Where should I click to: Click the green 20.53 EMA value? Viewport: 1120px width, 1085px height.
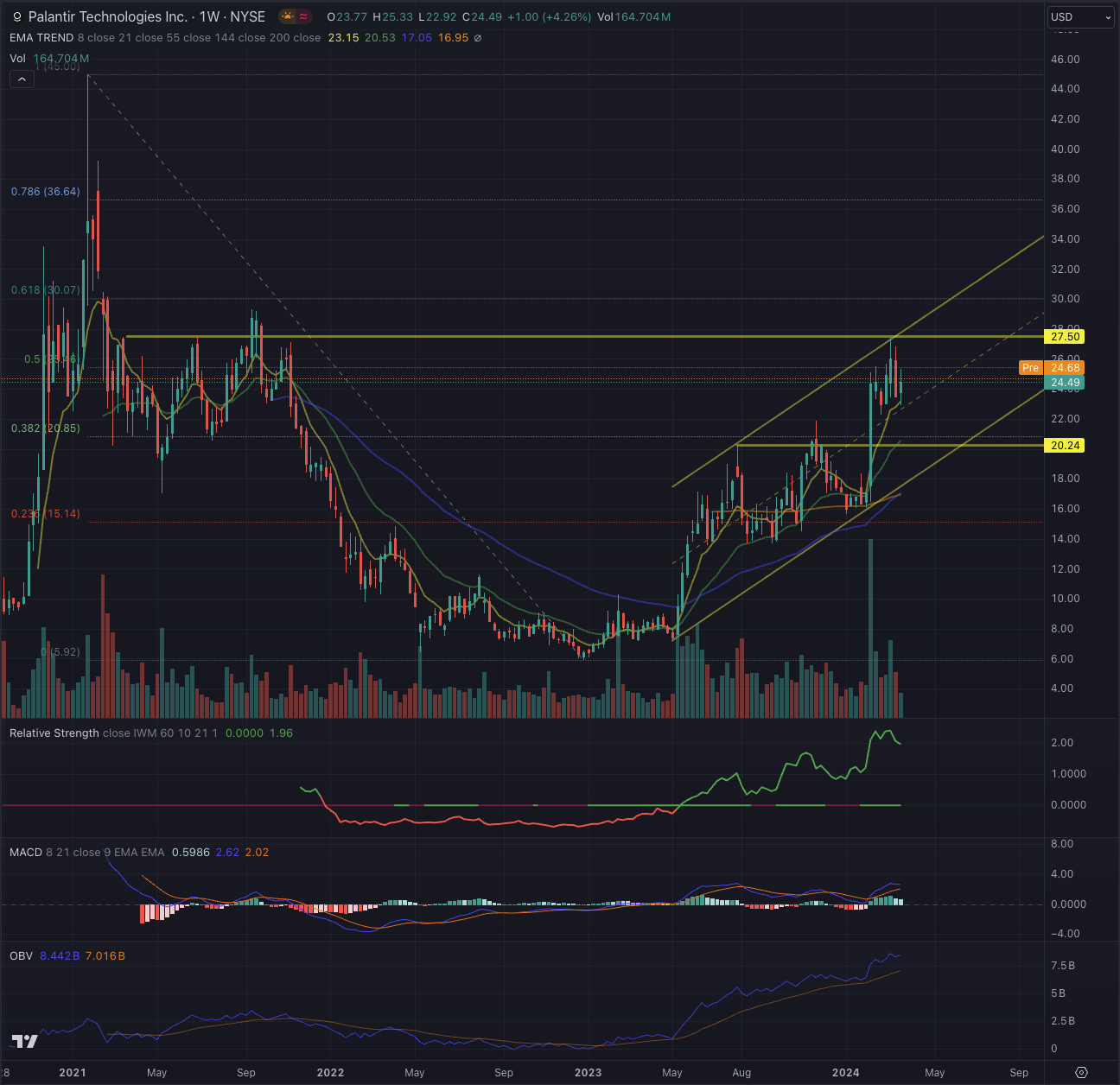(380, 38)
